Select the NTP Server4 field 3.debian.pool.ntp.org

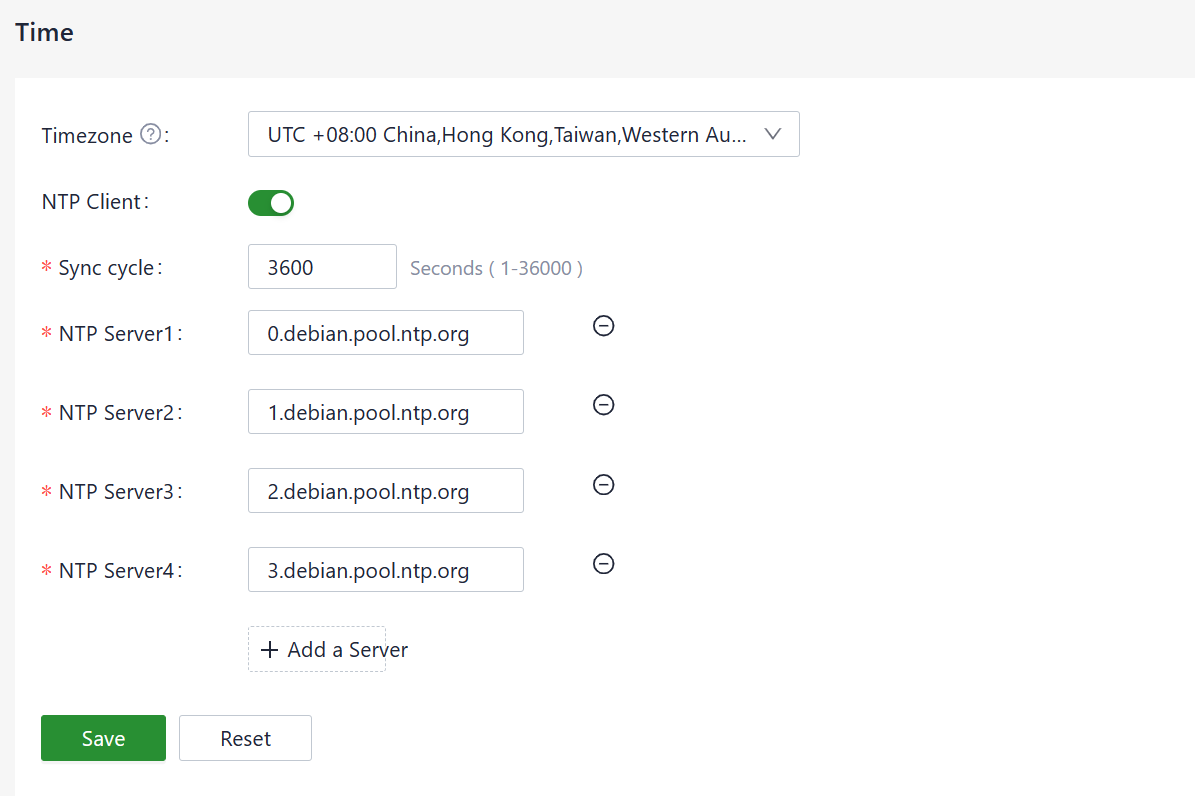point(385,570)
